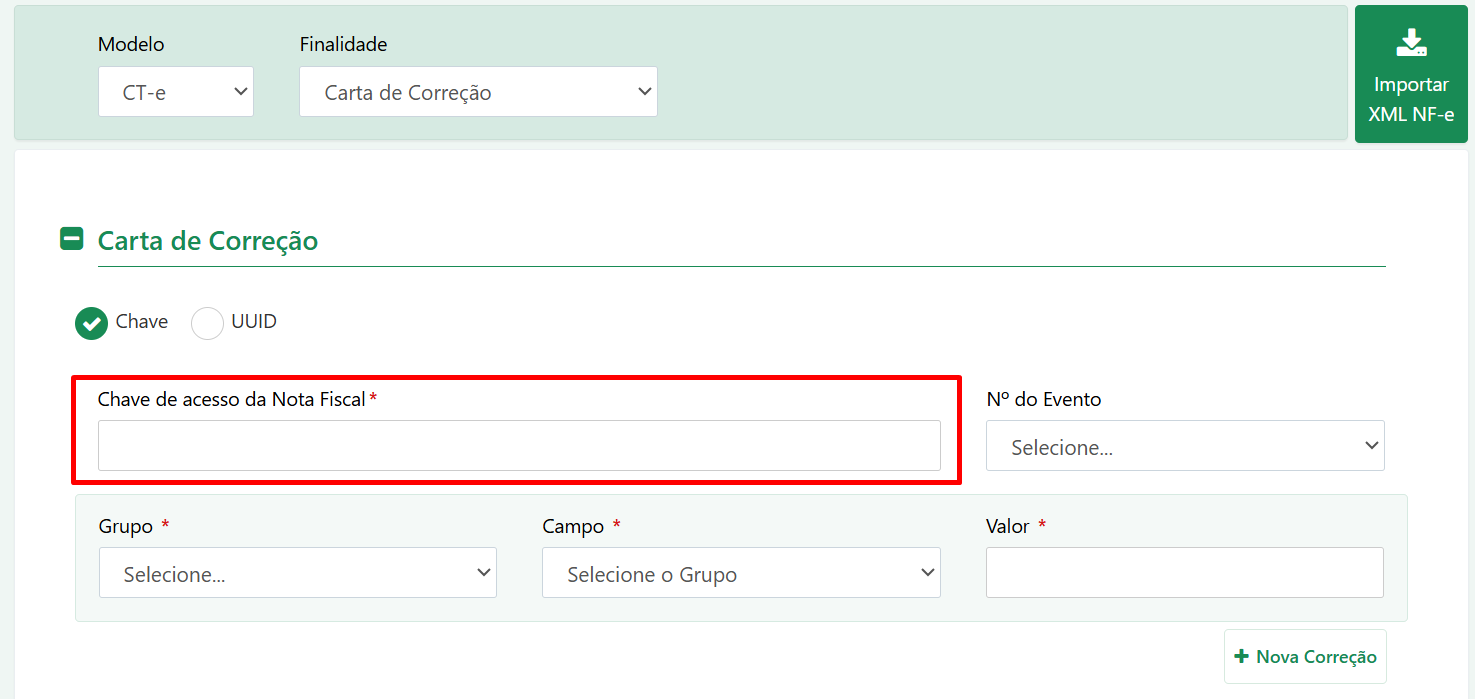The height and width of the screenshot is (699, 1475).
Task: Click the Valor input field
Action: tap(1185, 573)
